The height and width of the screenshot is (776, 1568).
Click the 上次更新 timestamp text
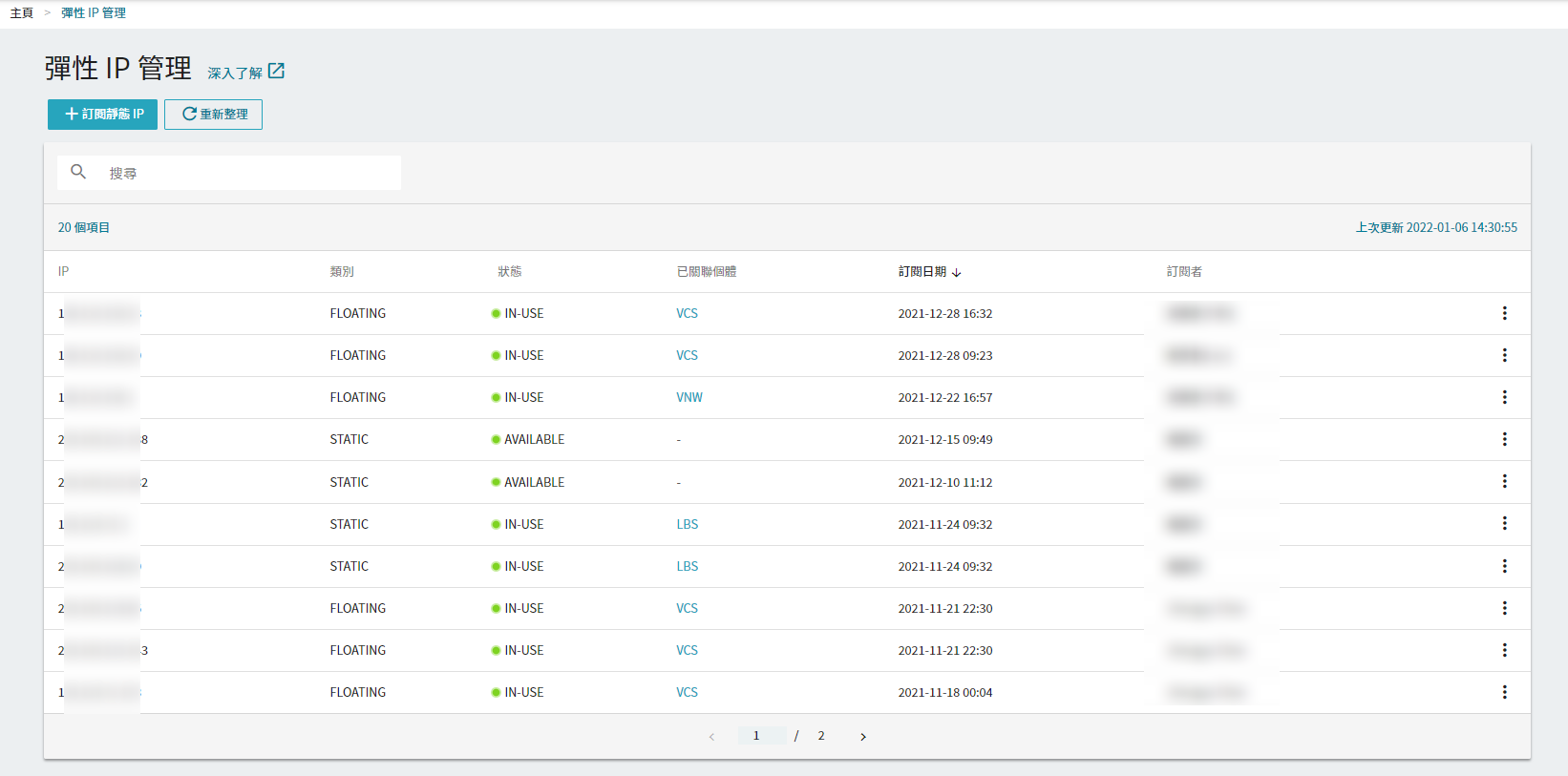pyautogui.click(x=1436, y=227)
